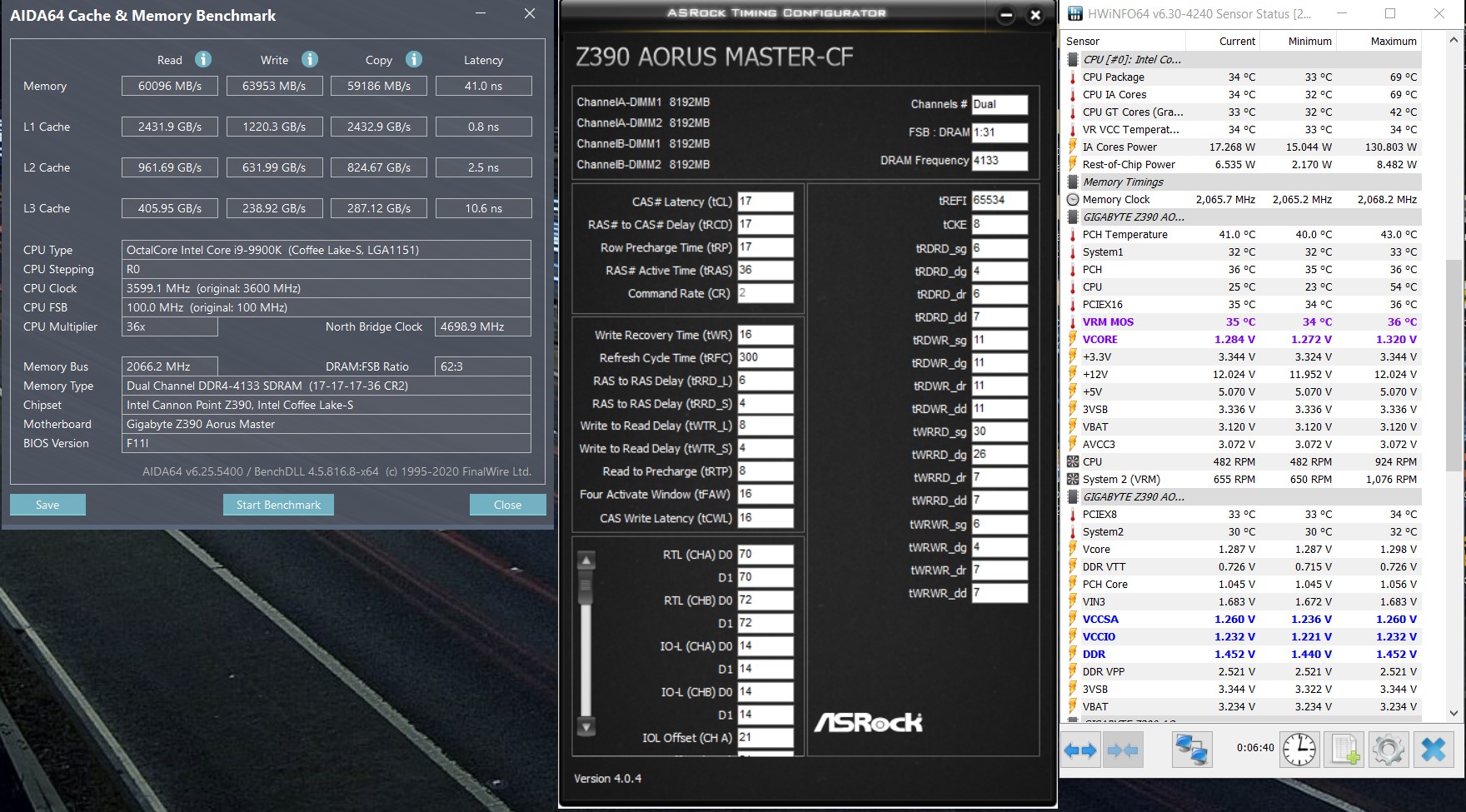Click the Channels # field showing Dual
This screenshot has width=1466, height=812.
(x=1000, y=104)
